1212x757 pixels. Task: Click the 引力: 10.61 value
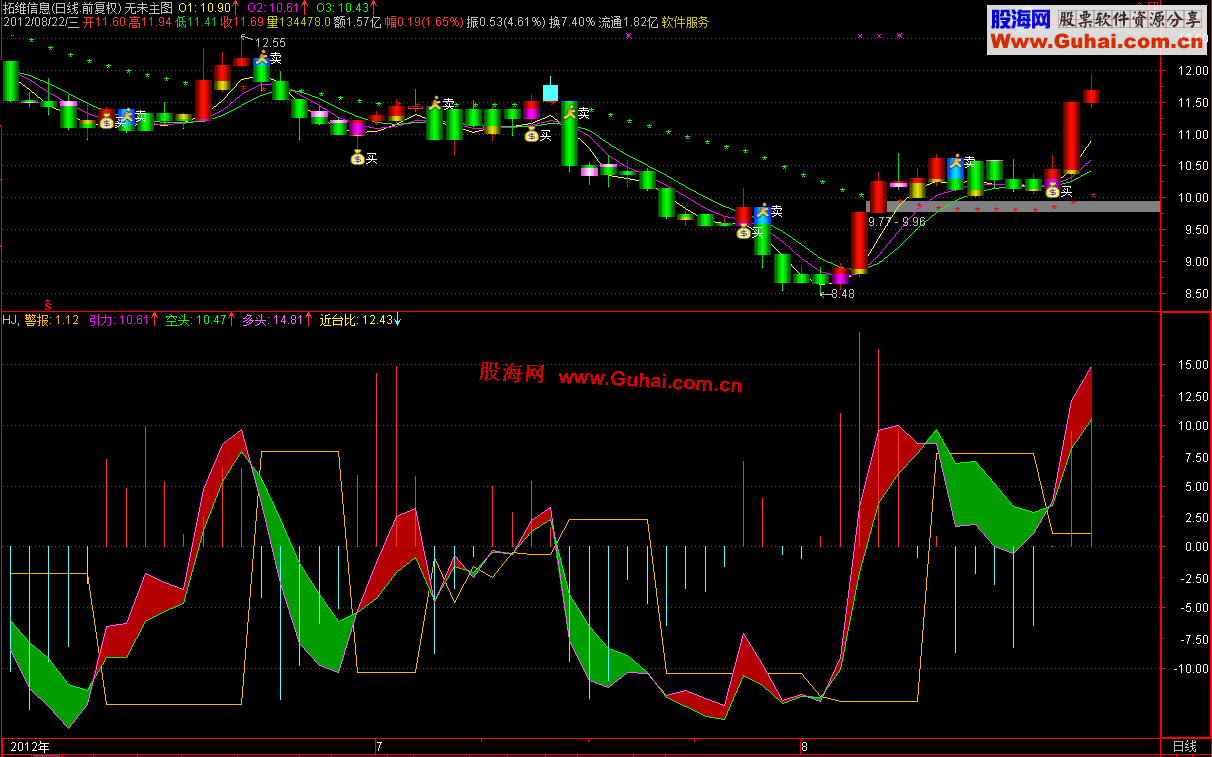119,320
